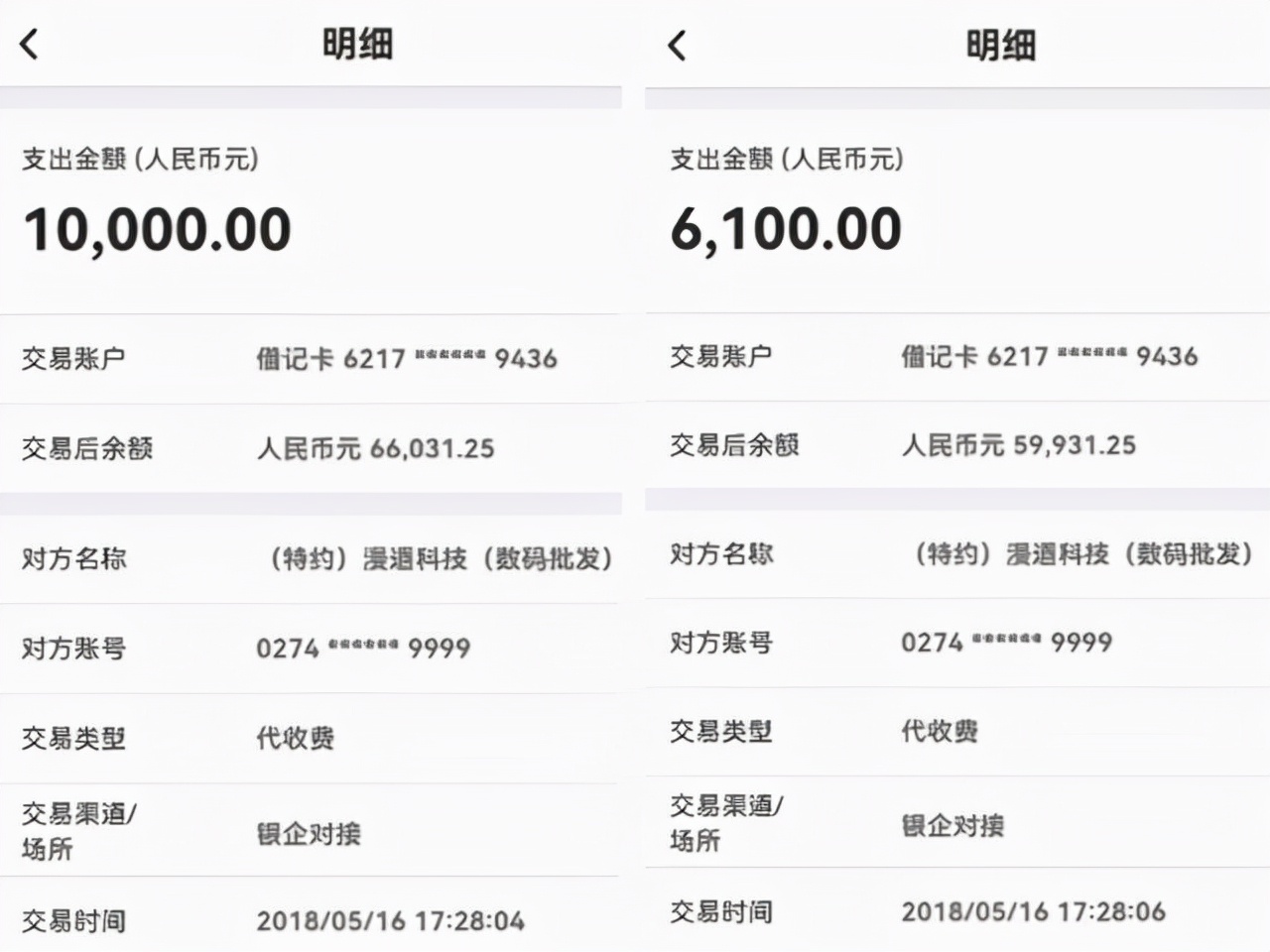Viewport: 1270px width, 952px height.
Task: Click 支出金额 label above 6,100.00
Action: click(787, 159)
